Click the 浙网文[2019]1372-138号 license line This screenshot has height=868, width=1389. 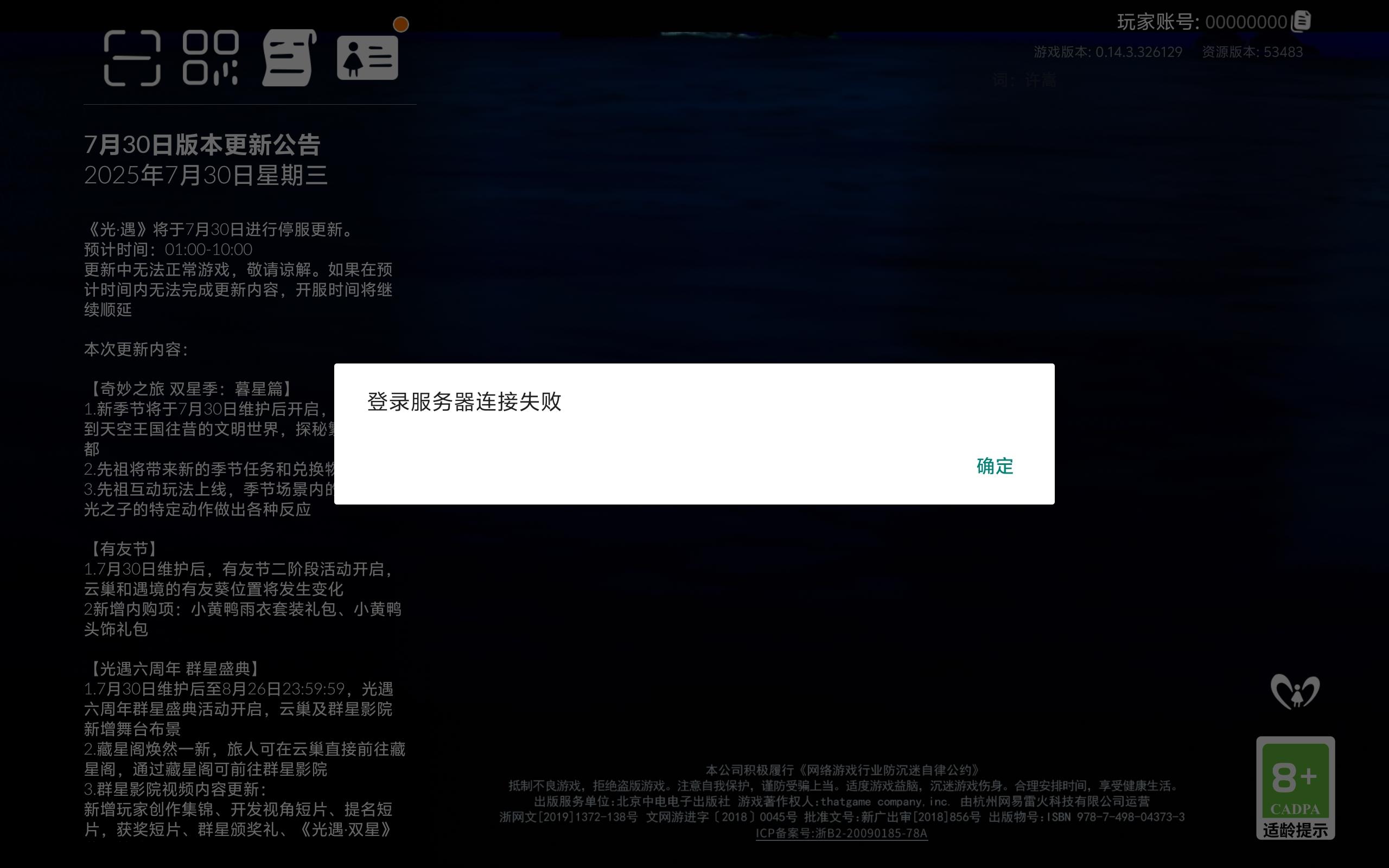tap(842, 817)
